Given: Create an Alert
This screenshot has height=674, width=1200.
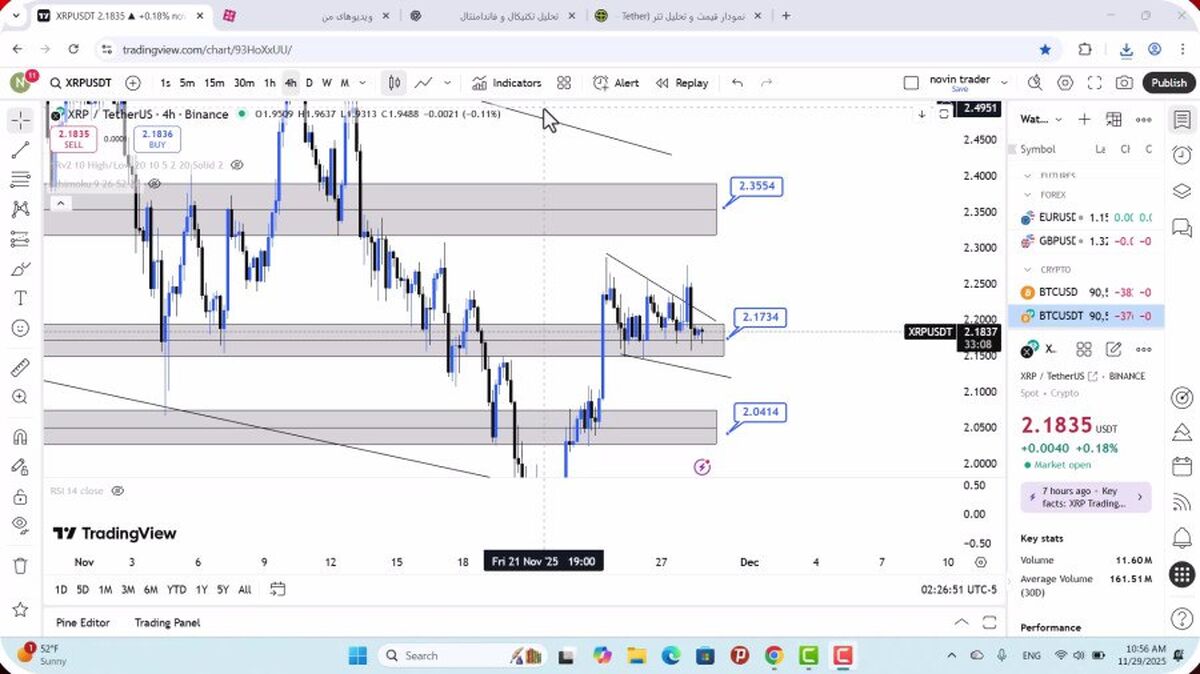Looking at the screenshot, I should point(616,83).
